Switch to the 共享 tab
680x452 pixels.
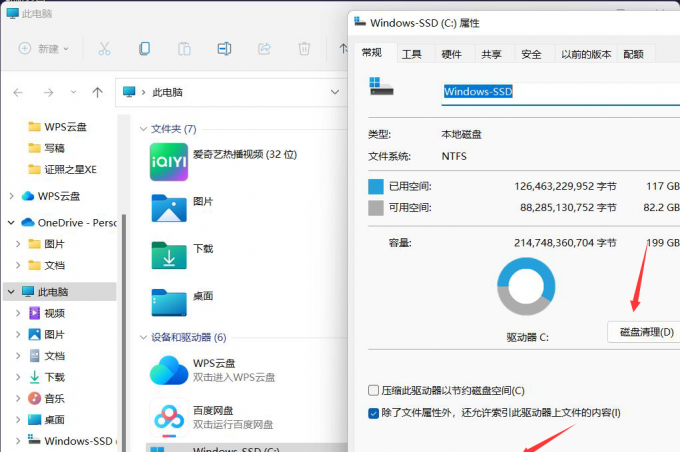(491, 54)
